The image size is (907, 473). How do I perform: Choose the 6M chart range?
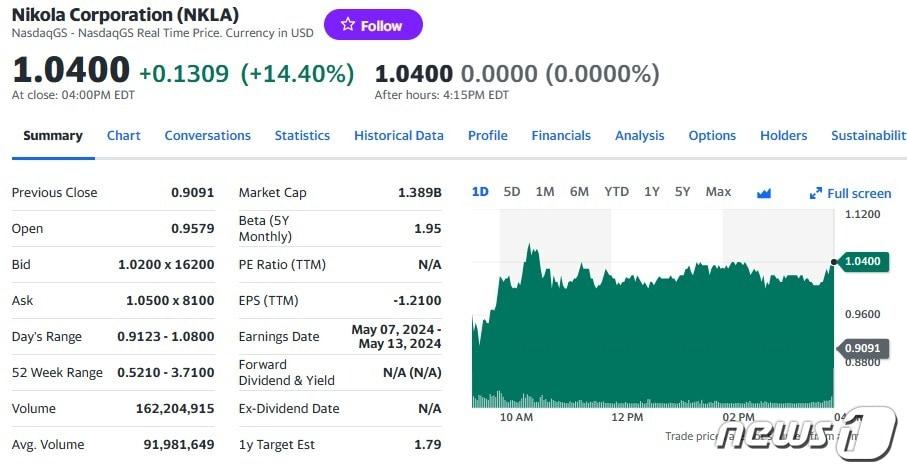(x=579, y=191)
